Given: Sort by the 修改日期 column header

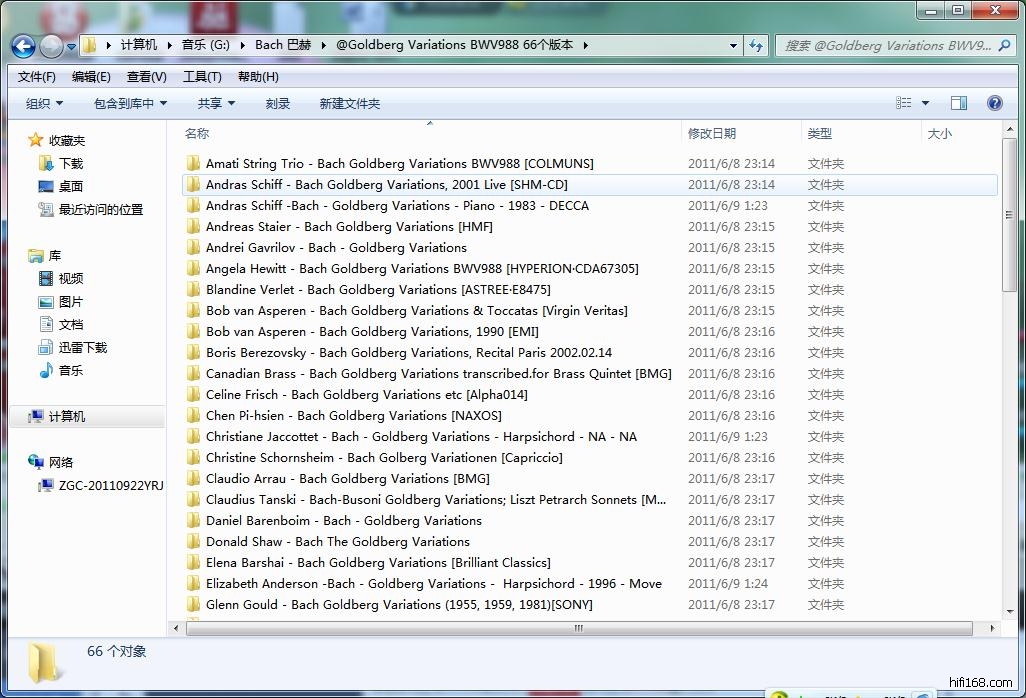Looking at the screenshot, I should pos(712,133).
